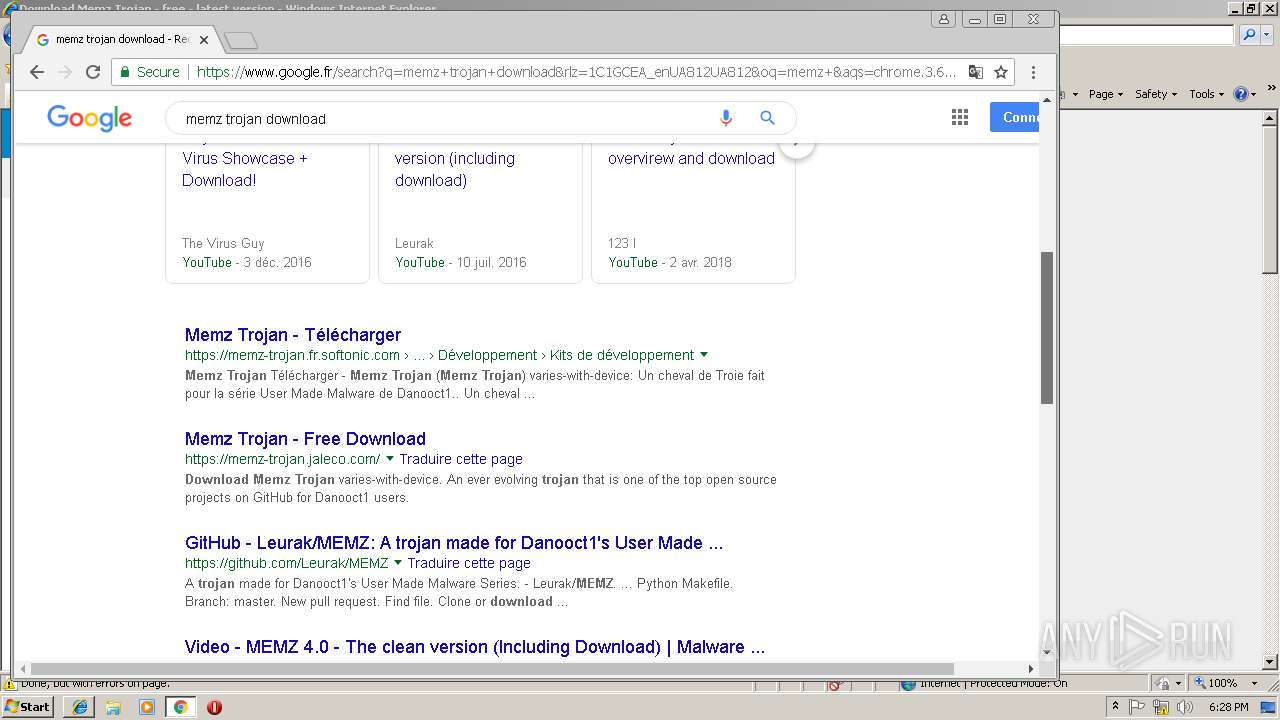Click the network tray icon
The width and height of the screenshot is (1280, 720).
pos(1162,707)
